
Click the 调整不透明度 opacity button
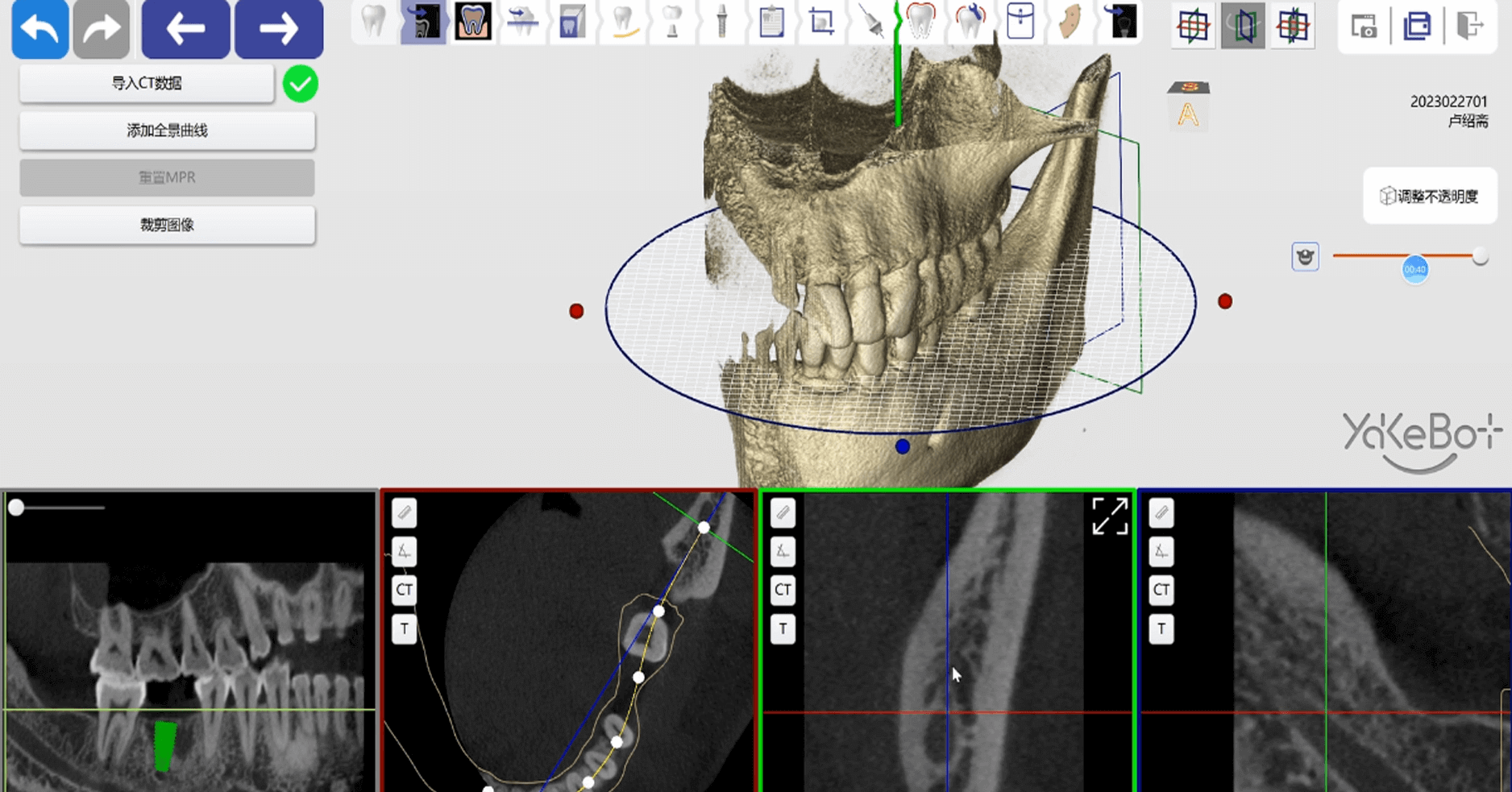[x=1429, y=196]
